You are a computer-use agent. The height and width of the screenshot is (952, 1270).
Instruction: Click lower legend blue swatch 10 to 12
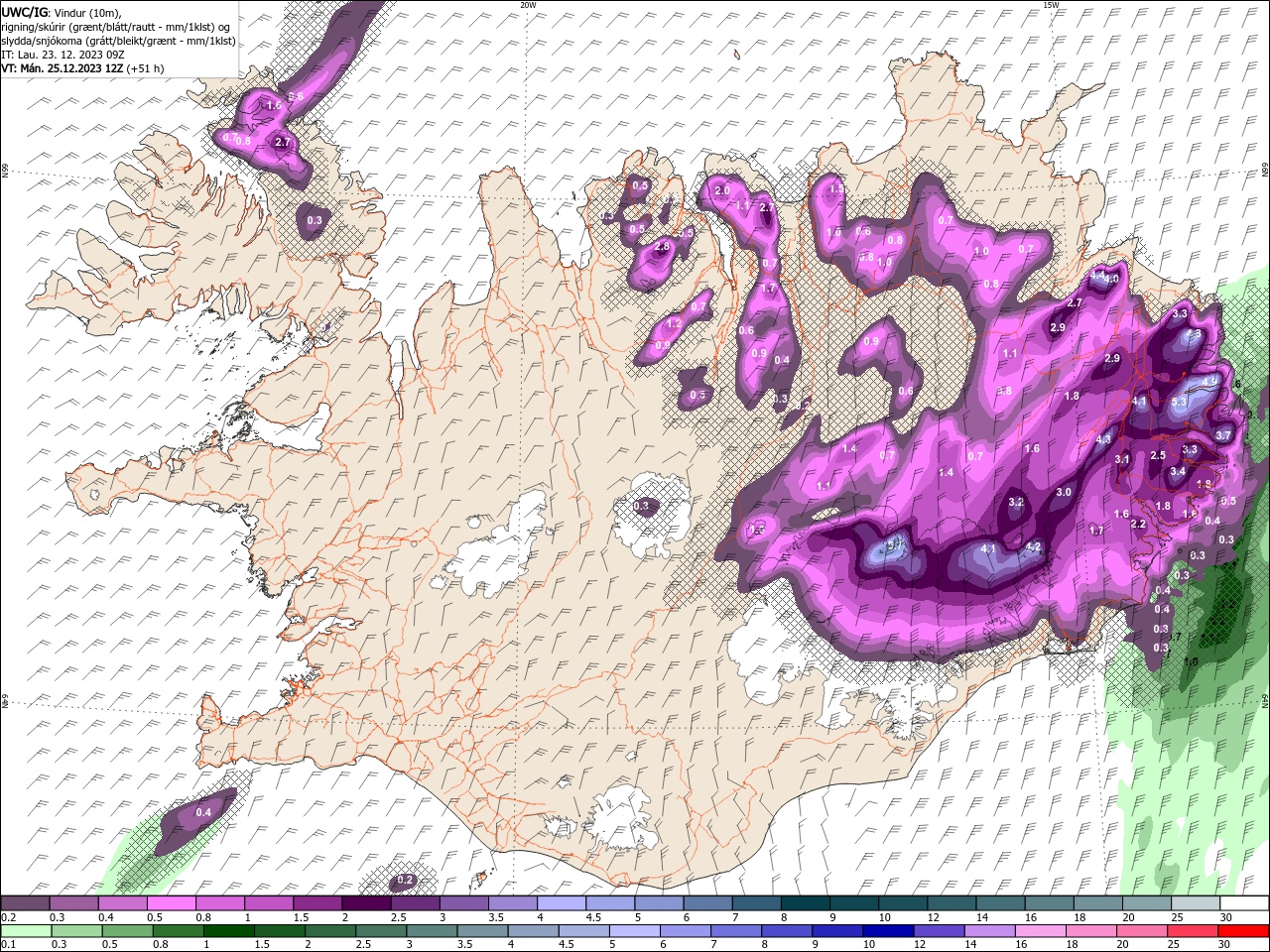(886, 930)
